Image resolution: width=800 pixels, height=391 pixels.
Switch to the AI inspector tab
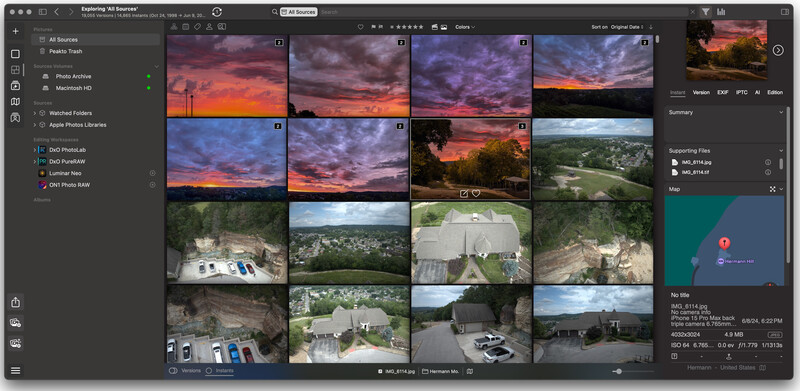[757, 92]
